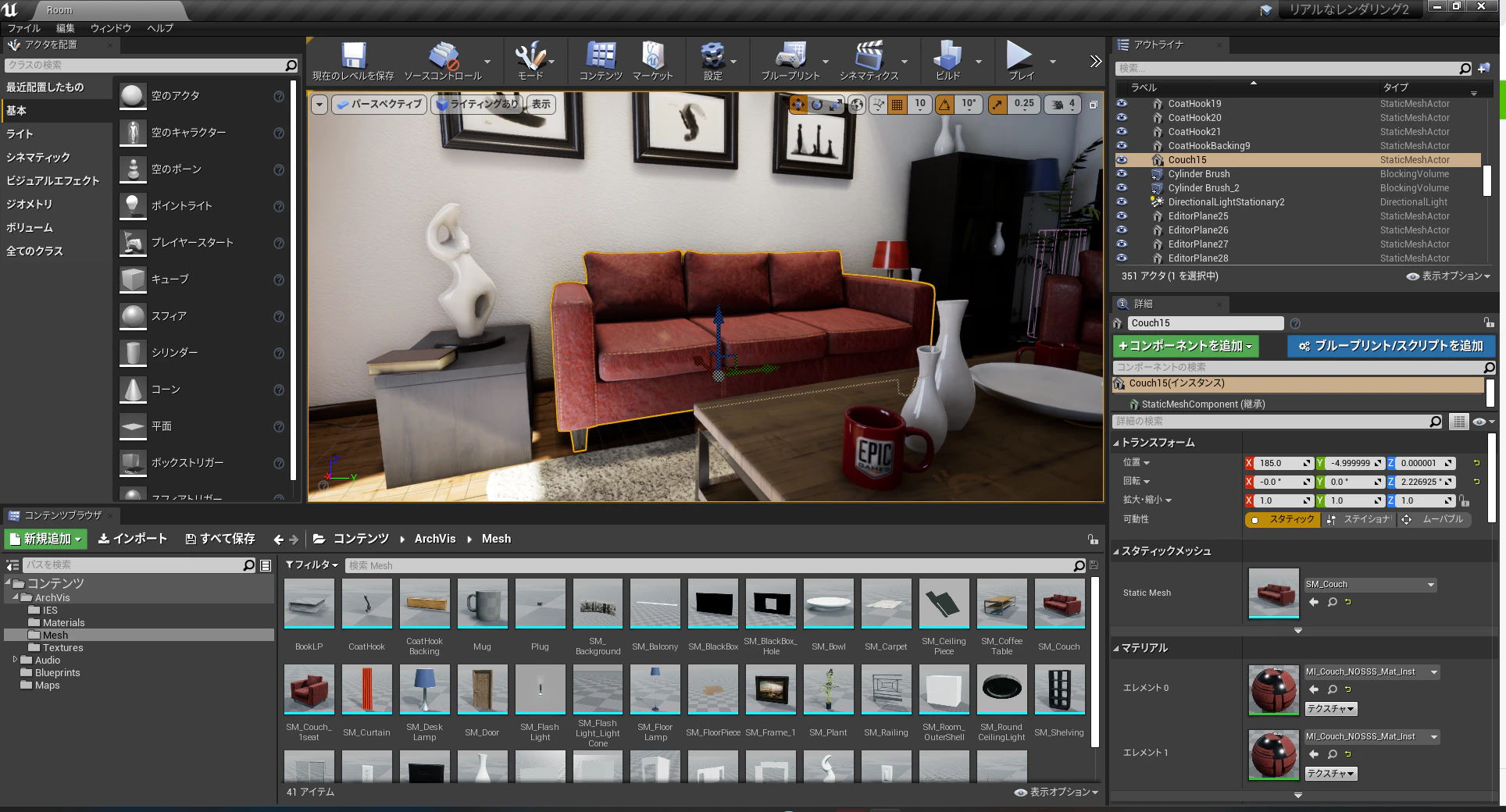The width and height of the screenshot is (1506, 812).
Task: Select the rotate gizmo tool in the viewport
Action: [817, 104]
